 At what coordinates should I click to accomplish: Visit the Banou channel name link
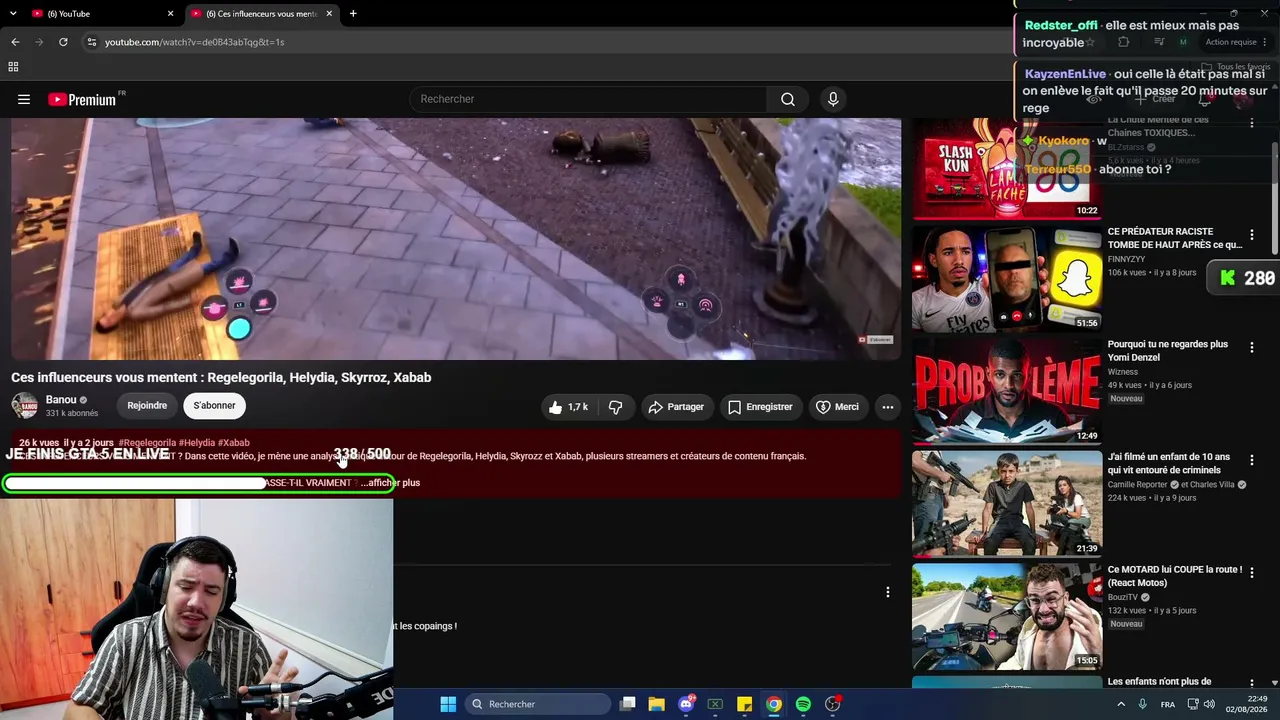click(61, 400)
